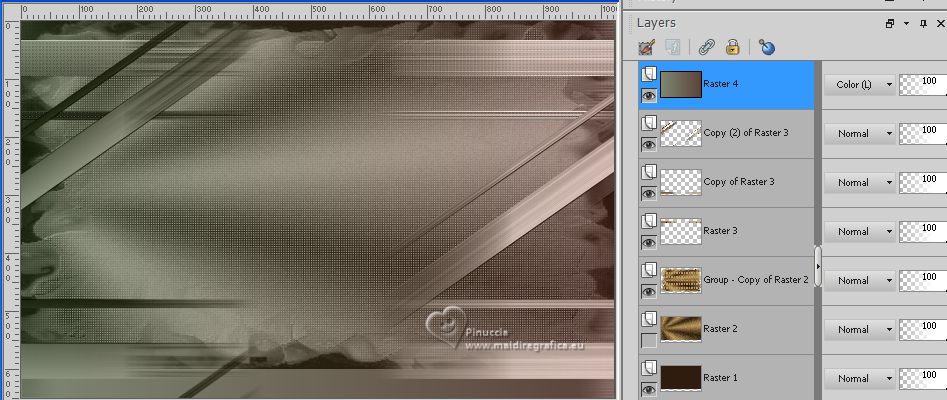The image size is (947, 400).
Task: Click layer type icon beside Raster 3
Action: [x=649, y=222]
